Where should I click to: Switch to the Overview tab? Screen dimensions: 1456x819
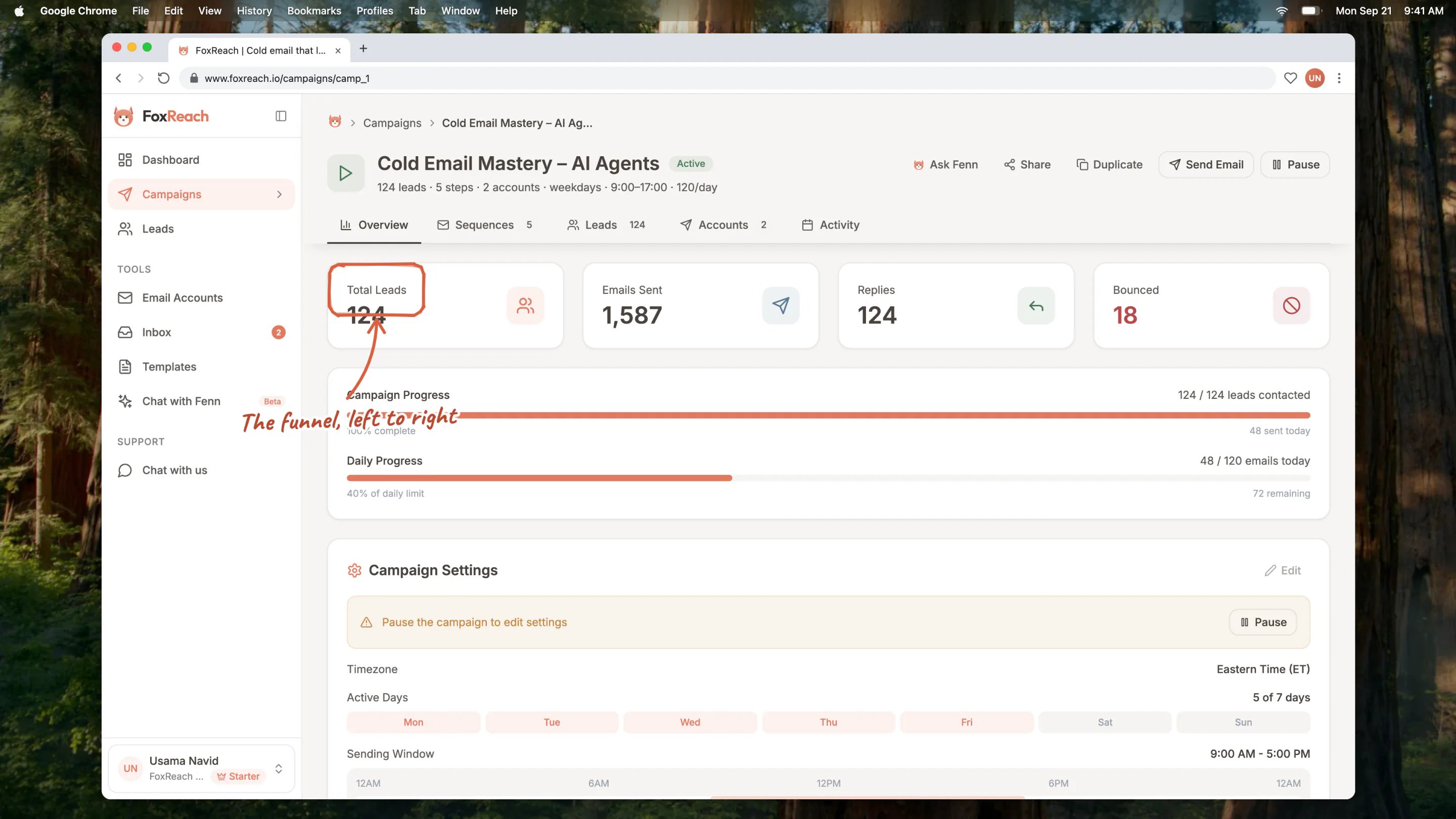[x=374, y=225]
